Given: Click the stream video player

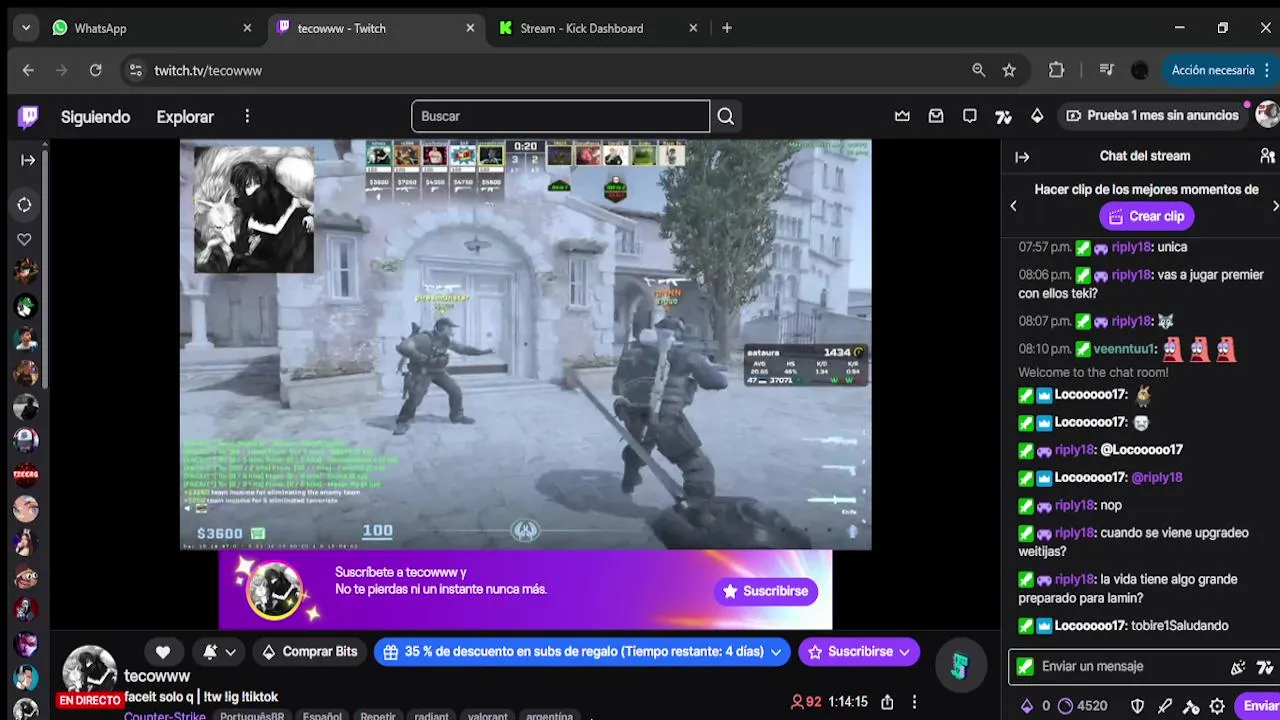Looking at the screenshot, I should coord(525,345).
